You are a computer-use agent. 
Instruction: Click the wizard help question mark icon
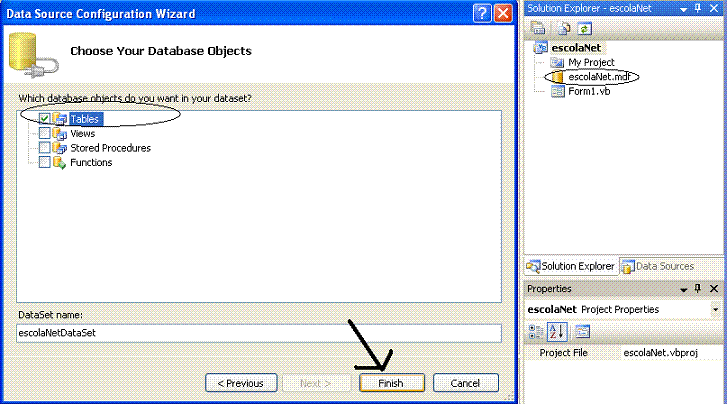pos(482,13)
